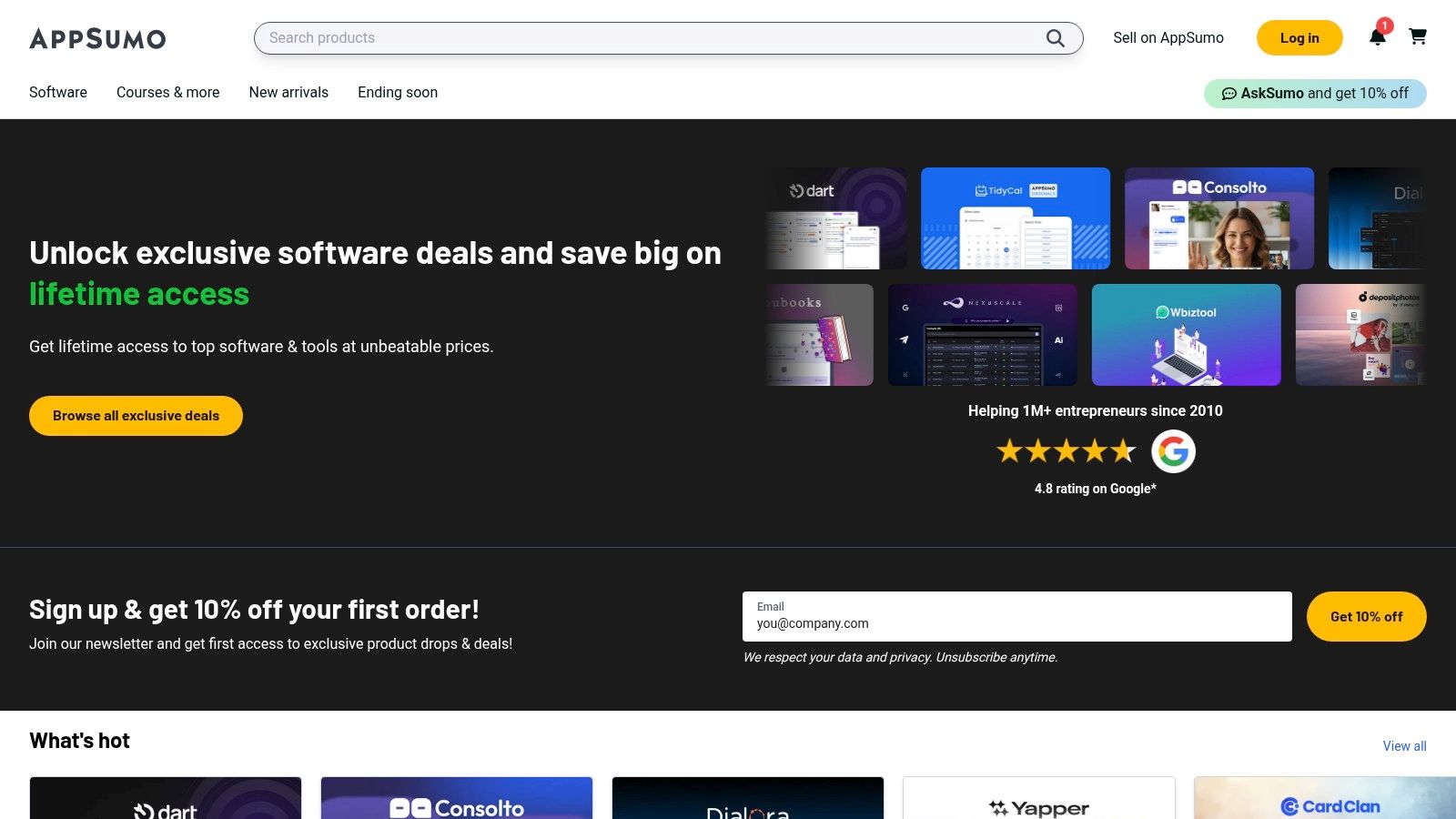The width and height of the screenshot is (1456, 819).
Task: Open CardClan card under What's hot
Action: [1325, 798]
